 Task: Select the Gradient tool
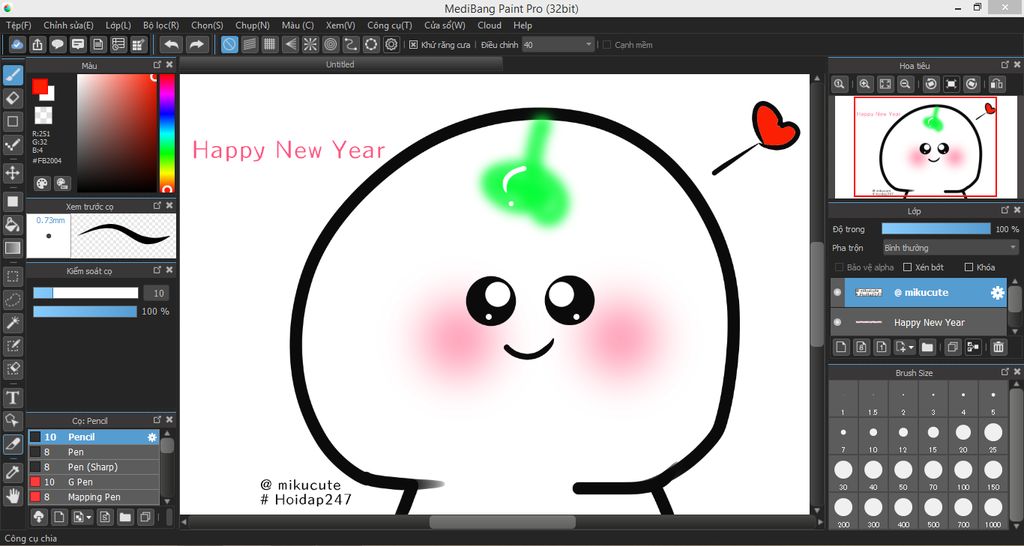(12, 248)
